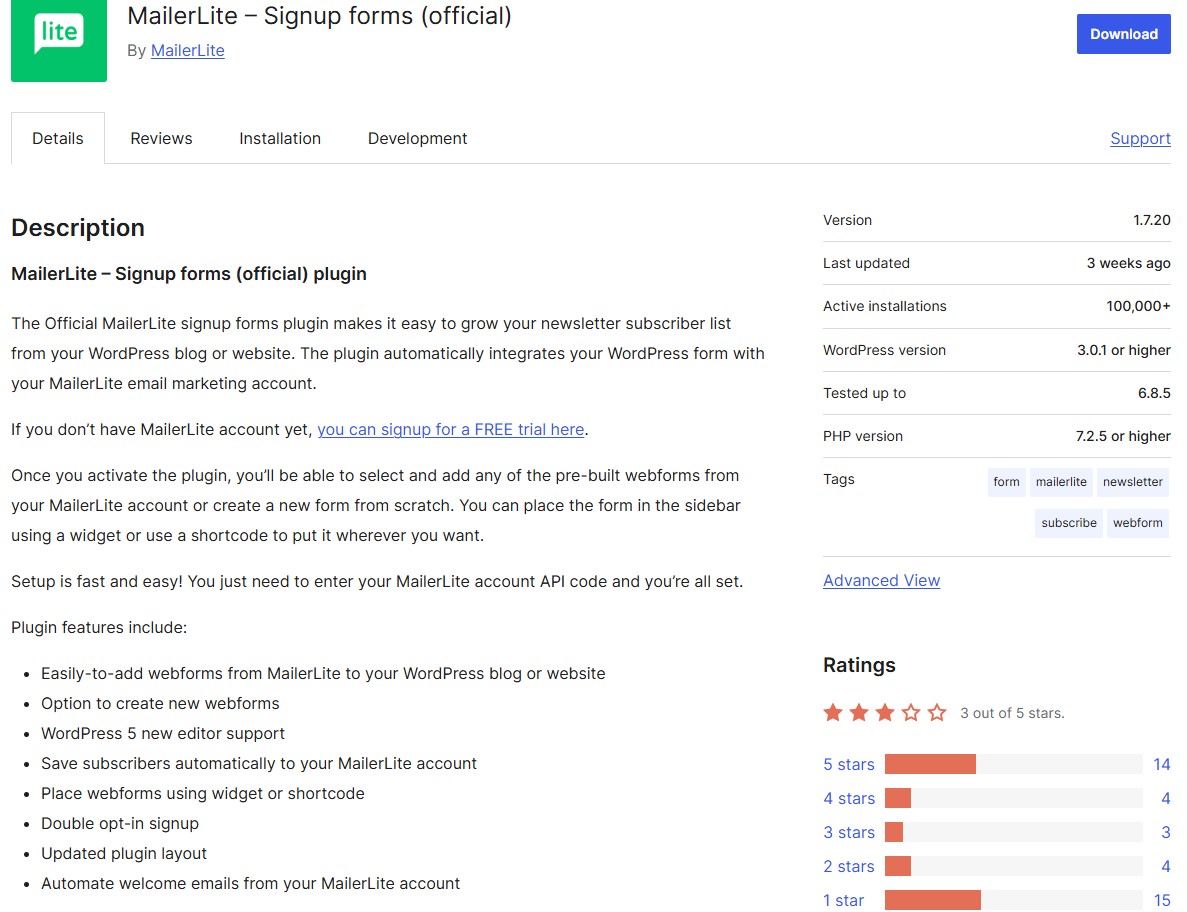Click the second orange star icon
Screen dimensions: 1187x912
859,712
